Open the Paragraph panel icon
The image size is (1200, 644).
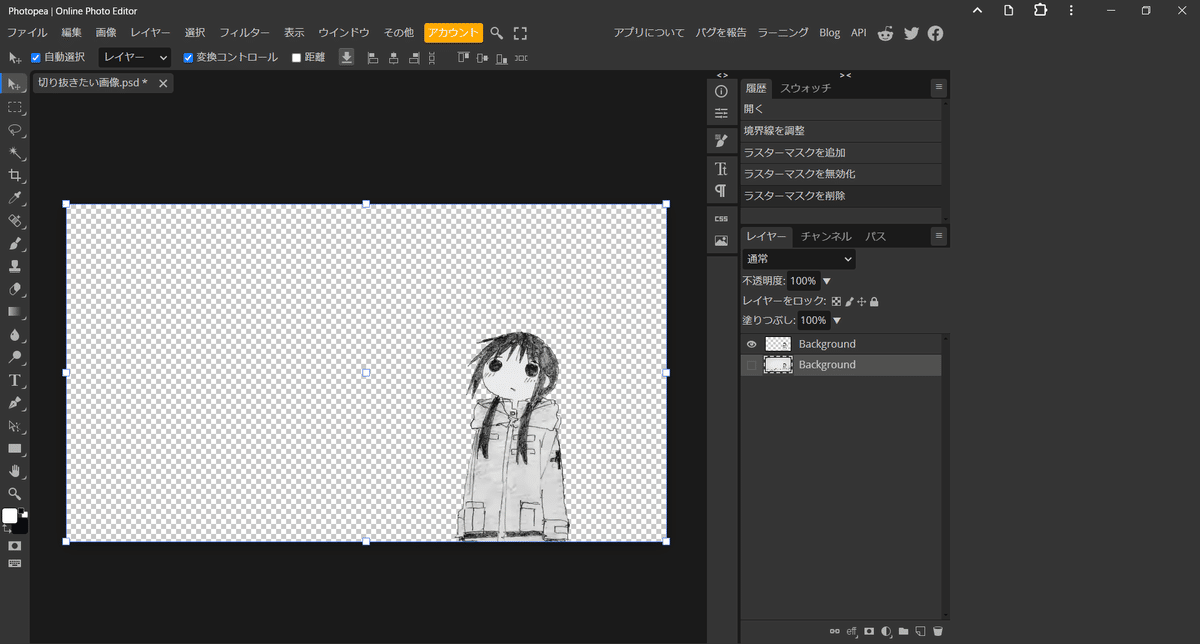click(721, 190)
